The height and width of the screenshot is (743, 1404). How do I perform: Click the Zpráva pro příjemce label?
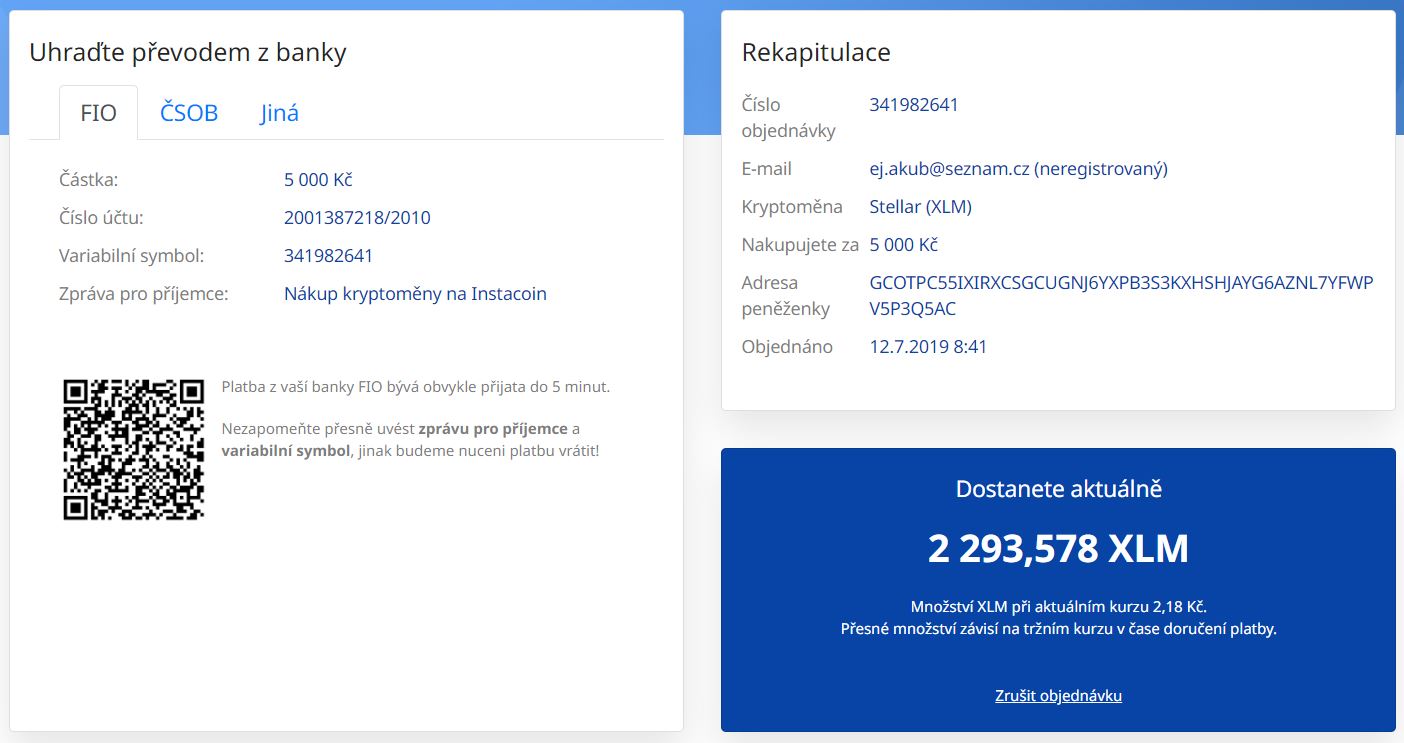144,294
